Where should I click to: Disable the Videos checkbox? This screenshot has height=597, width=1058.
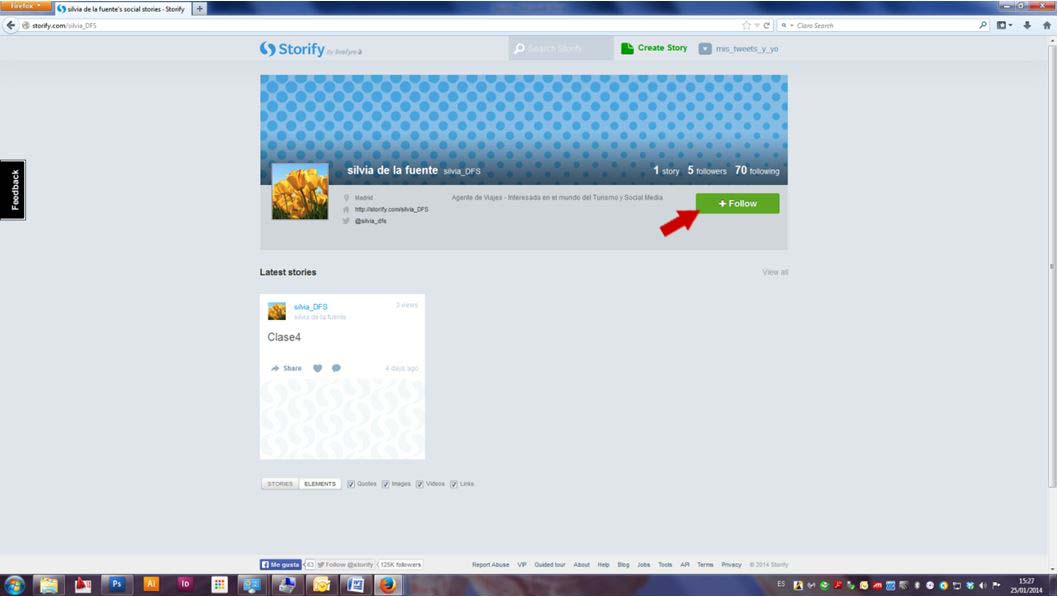420,484
